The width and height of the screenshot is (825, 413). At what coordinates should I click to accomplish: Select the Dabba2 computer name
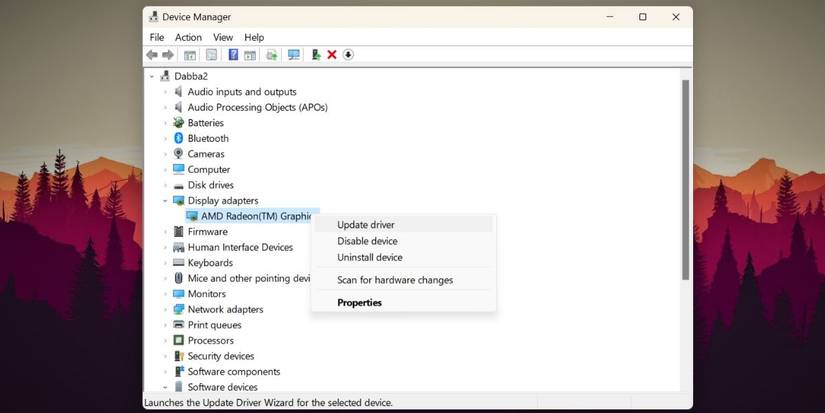[191, 76]
